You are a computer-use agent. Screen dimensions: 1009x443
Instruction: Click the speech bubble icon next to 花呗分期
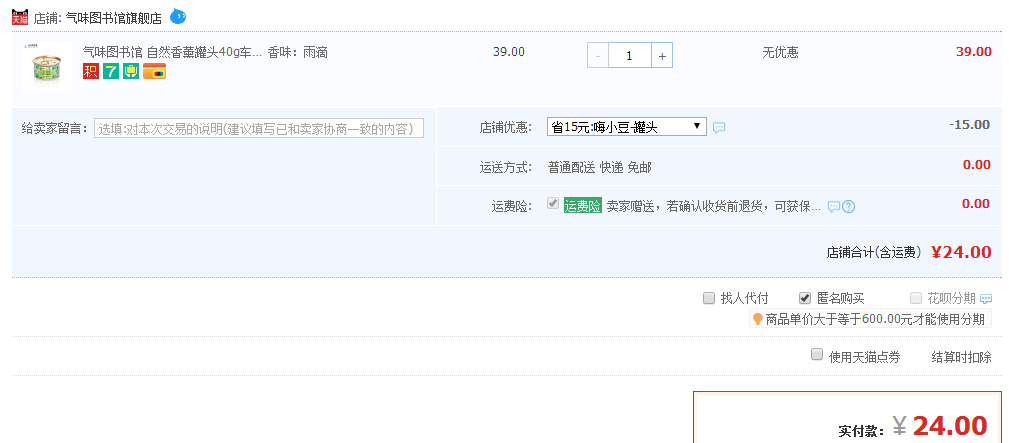pos(986,299)
